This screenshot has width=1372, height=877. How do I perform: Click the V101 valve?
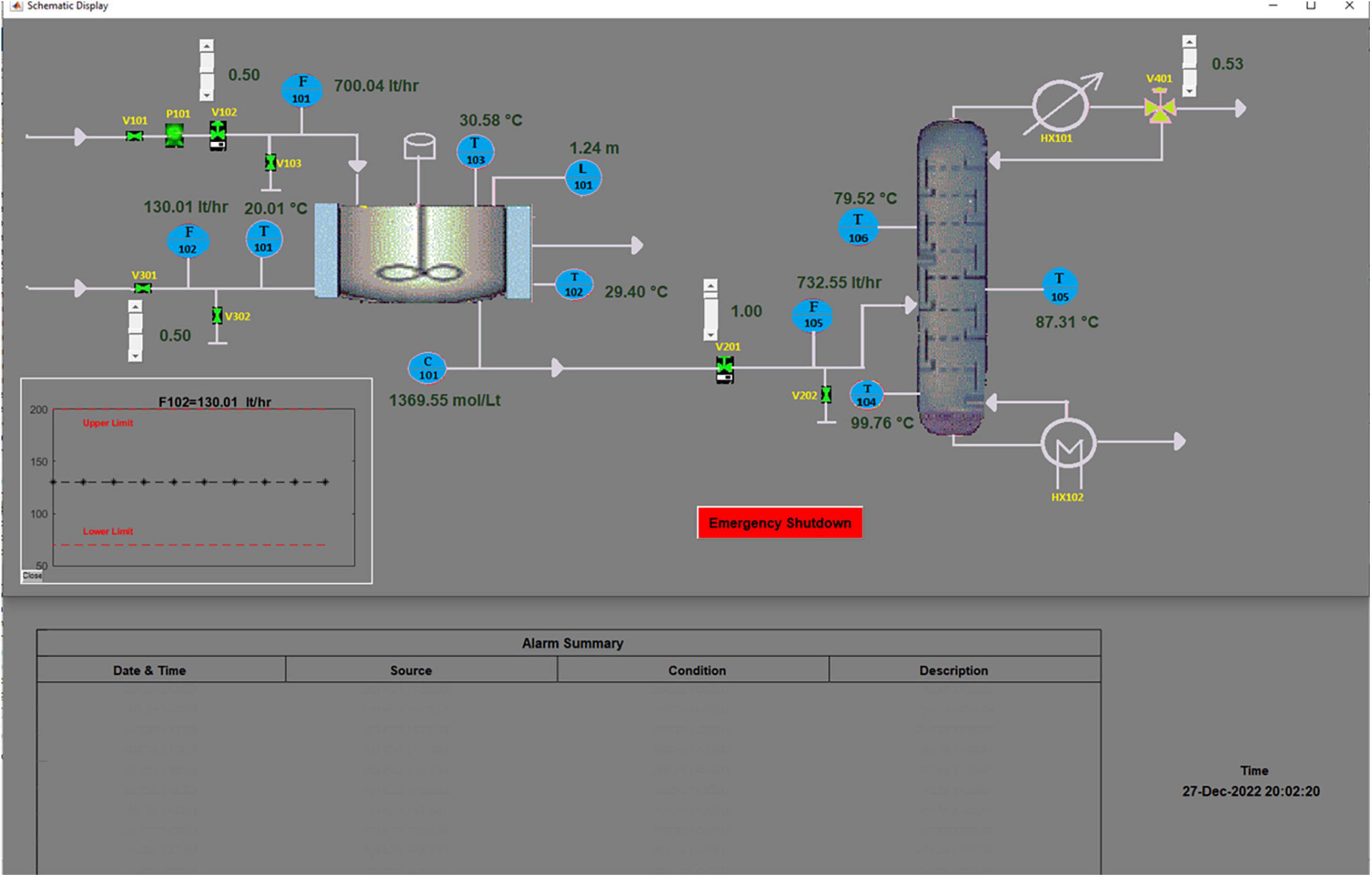(134, 136)
